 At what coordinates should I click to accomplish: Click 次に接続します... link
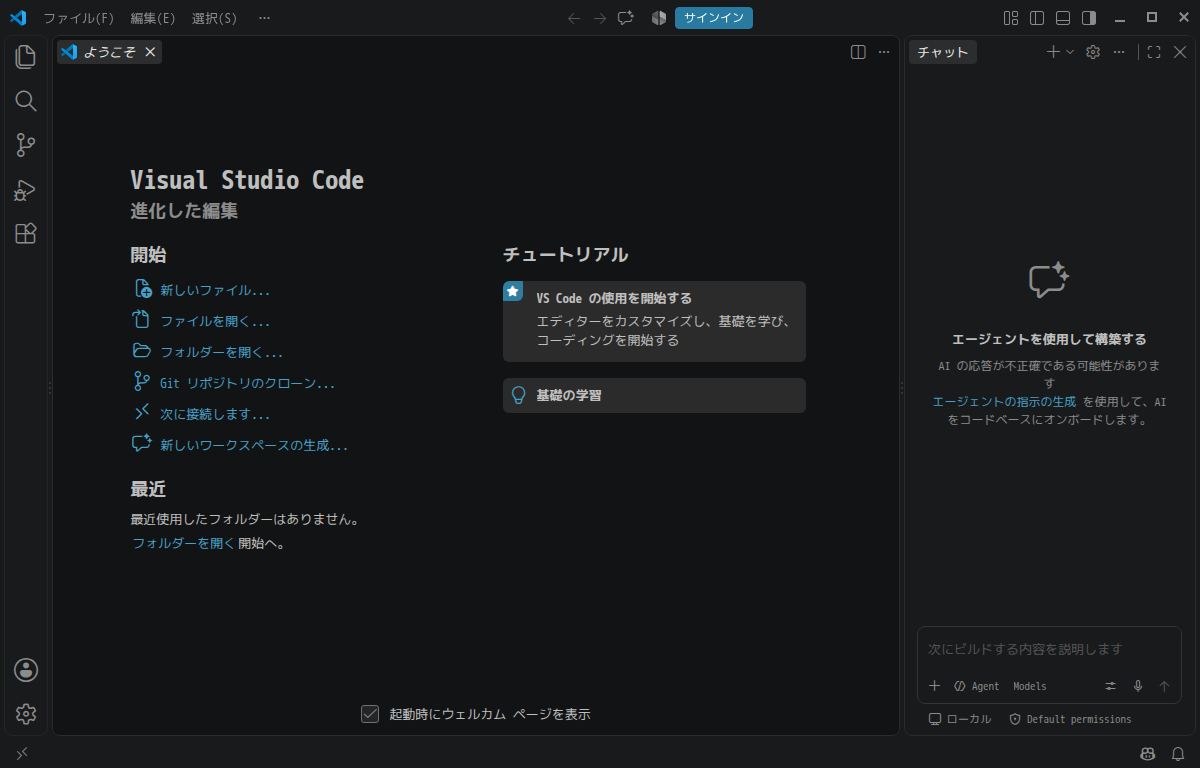215,414
